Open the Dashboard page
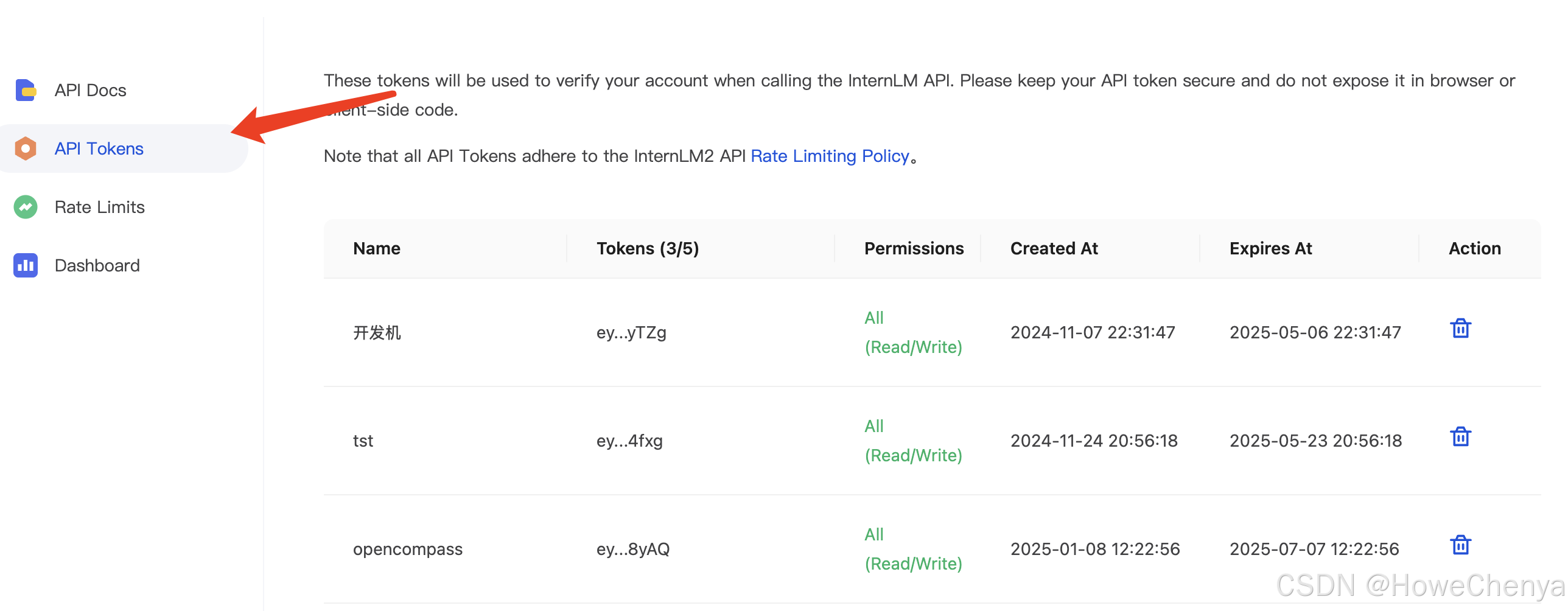1568x611 pixels. tap(97, 265)
